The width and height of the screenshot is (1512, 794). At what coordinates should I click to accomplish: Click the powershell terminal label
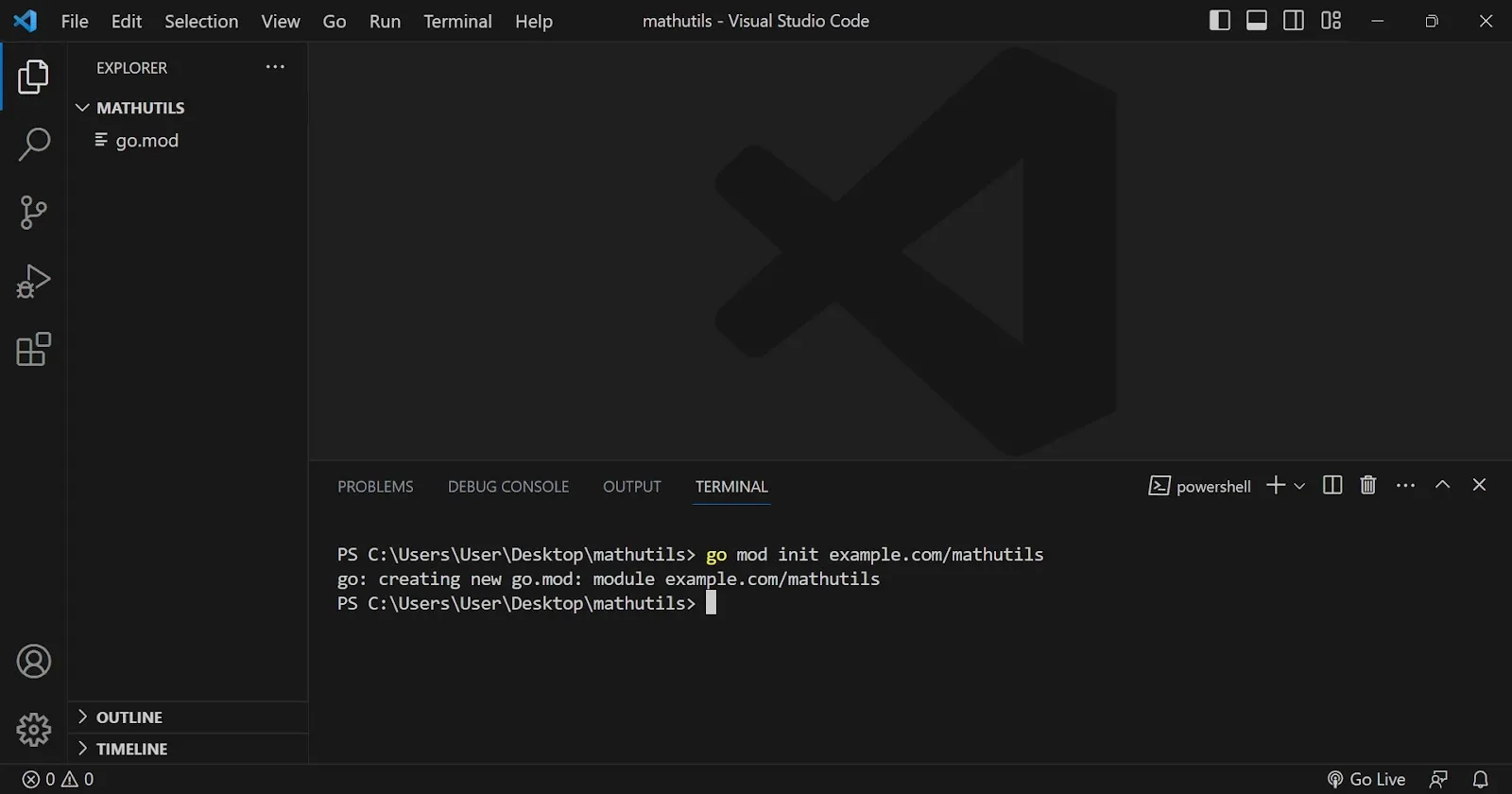point(1213,486)
